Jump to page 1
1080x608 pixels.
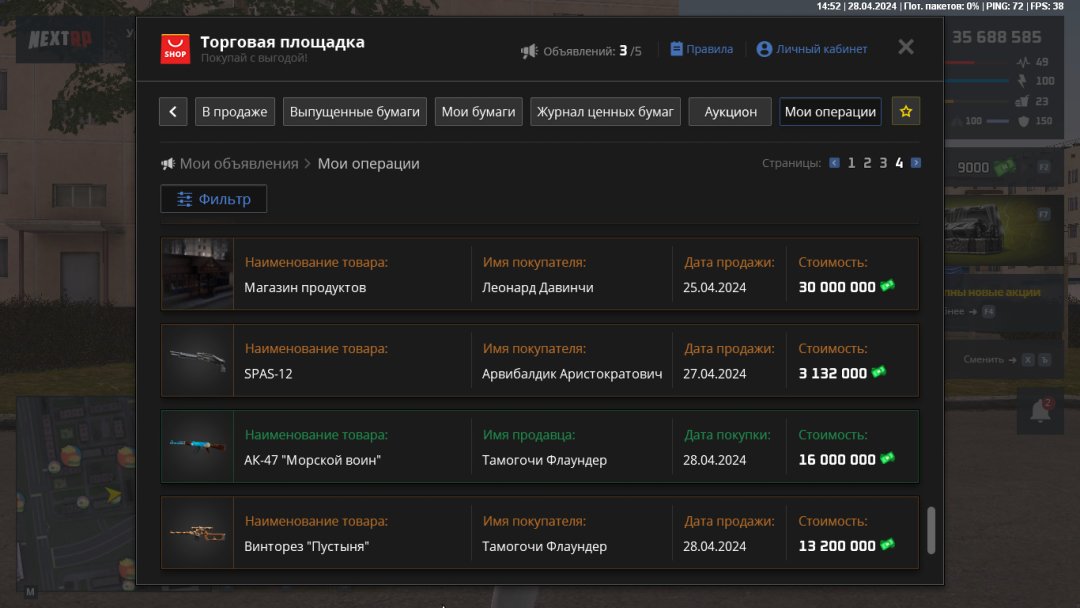(x=851, y=163)
